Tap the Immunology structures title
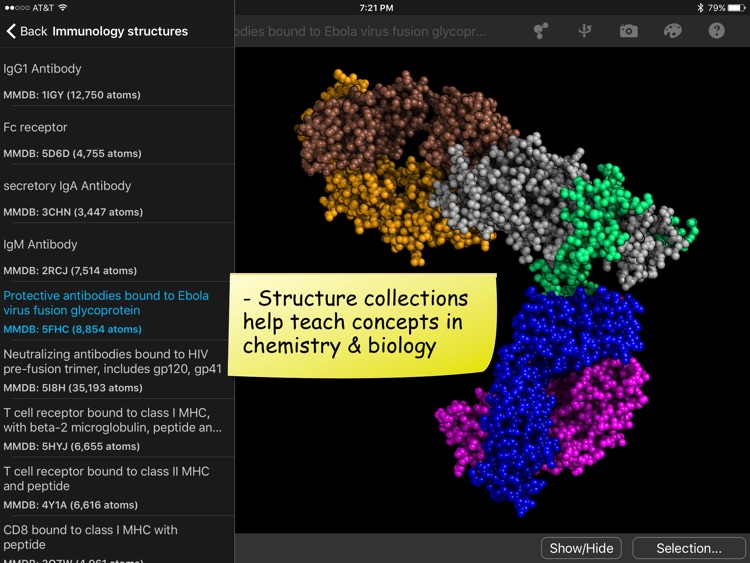750x563 pixels. (x=120, y=31)
